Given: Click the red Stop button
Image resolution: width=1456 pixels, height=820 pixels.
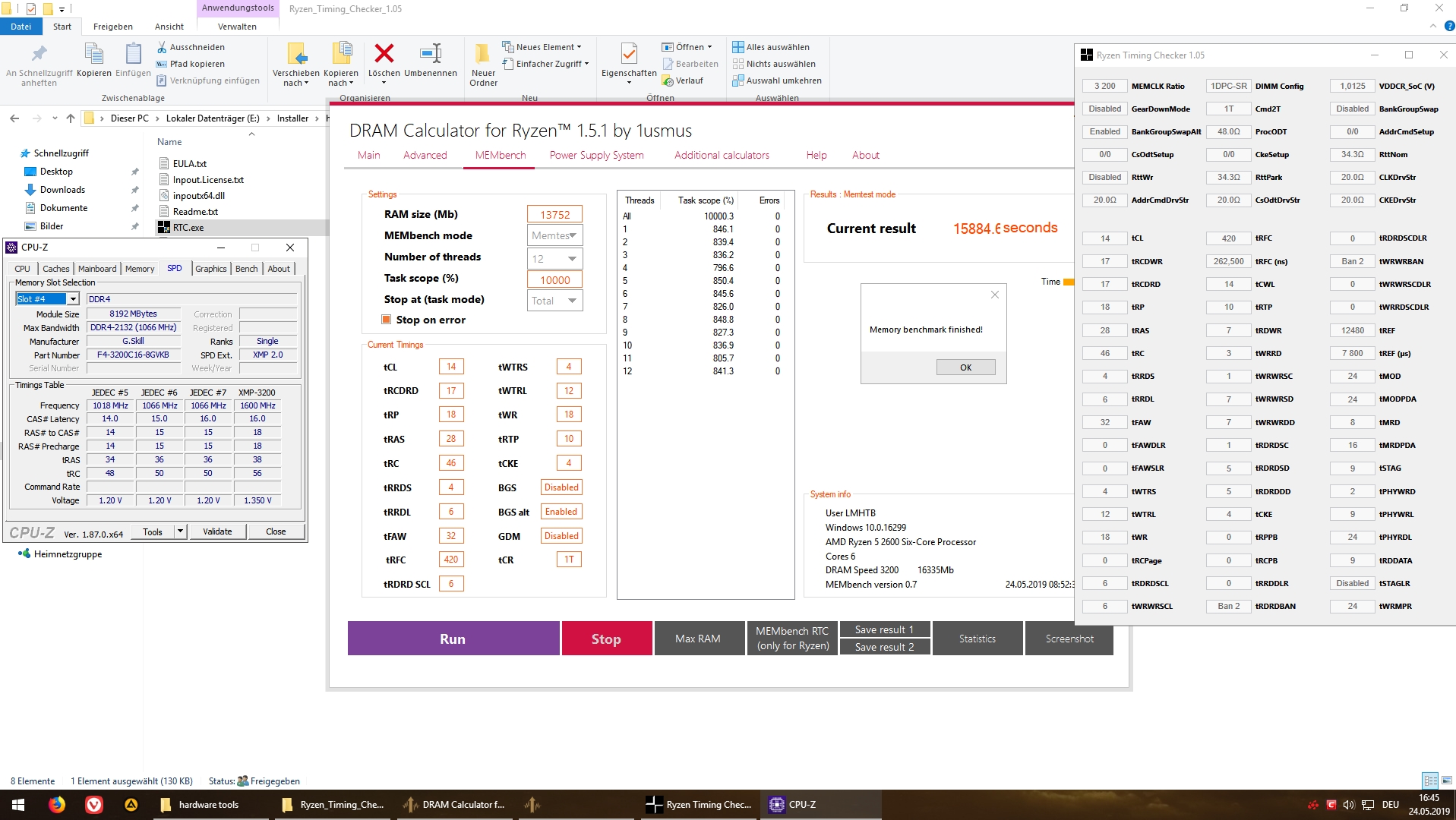Looking at the screenshot, I should point(606,639).
